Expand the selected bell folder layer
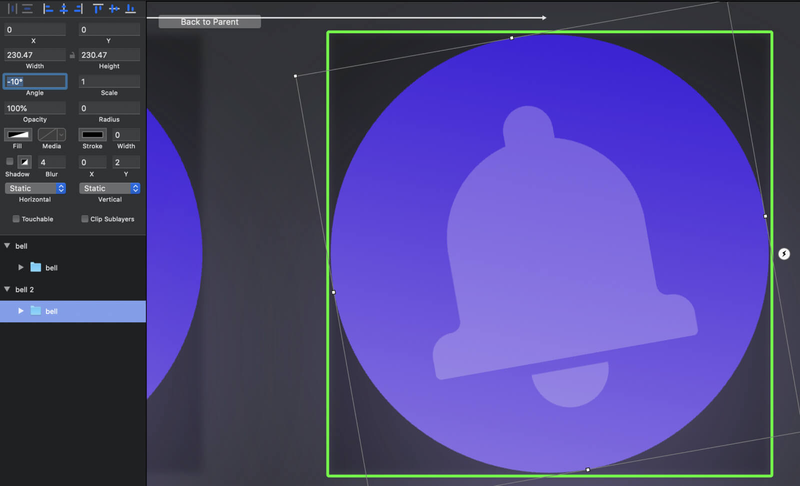The image size is (800, 486). click(20, 311)
